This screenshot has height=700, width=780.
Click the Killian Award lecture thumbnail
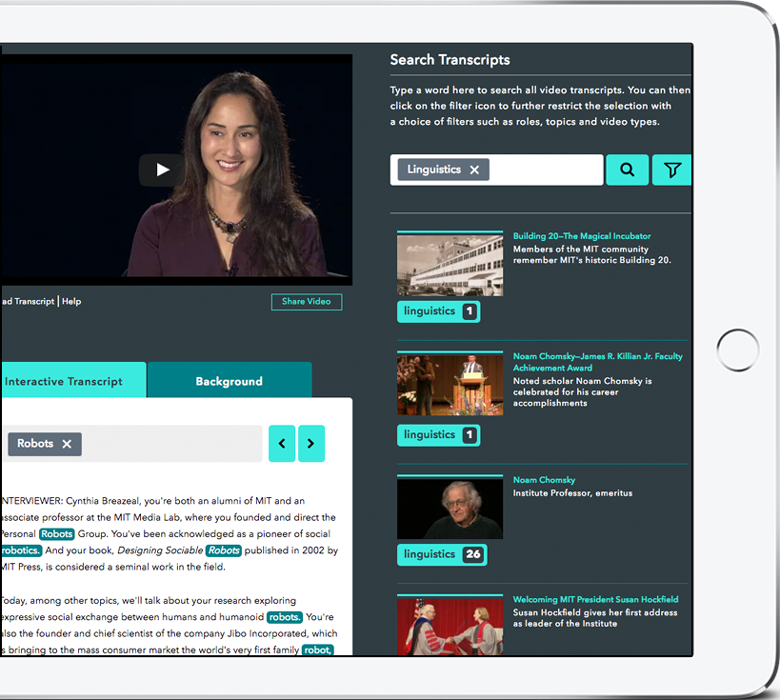point(449,385)
